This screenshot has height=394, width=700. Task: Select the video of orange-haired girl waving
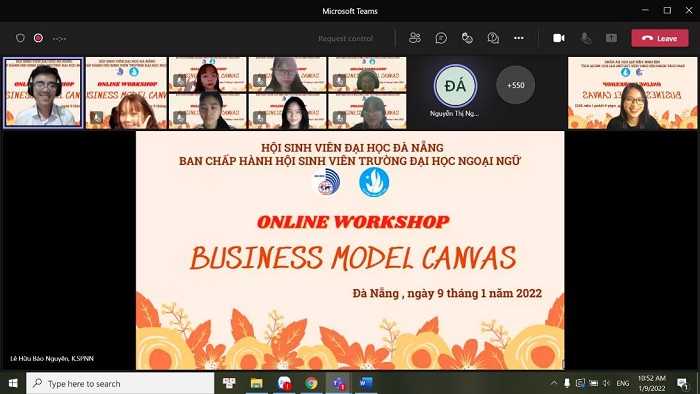point(126,93)
